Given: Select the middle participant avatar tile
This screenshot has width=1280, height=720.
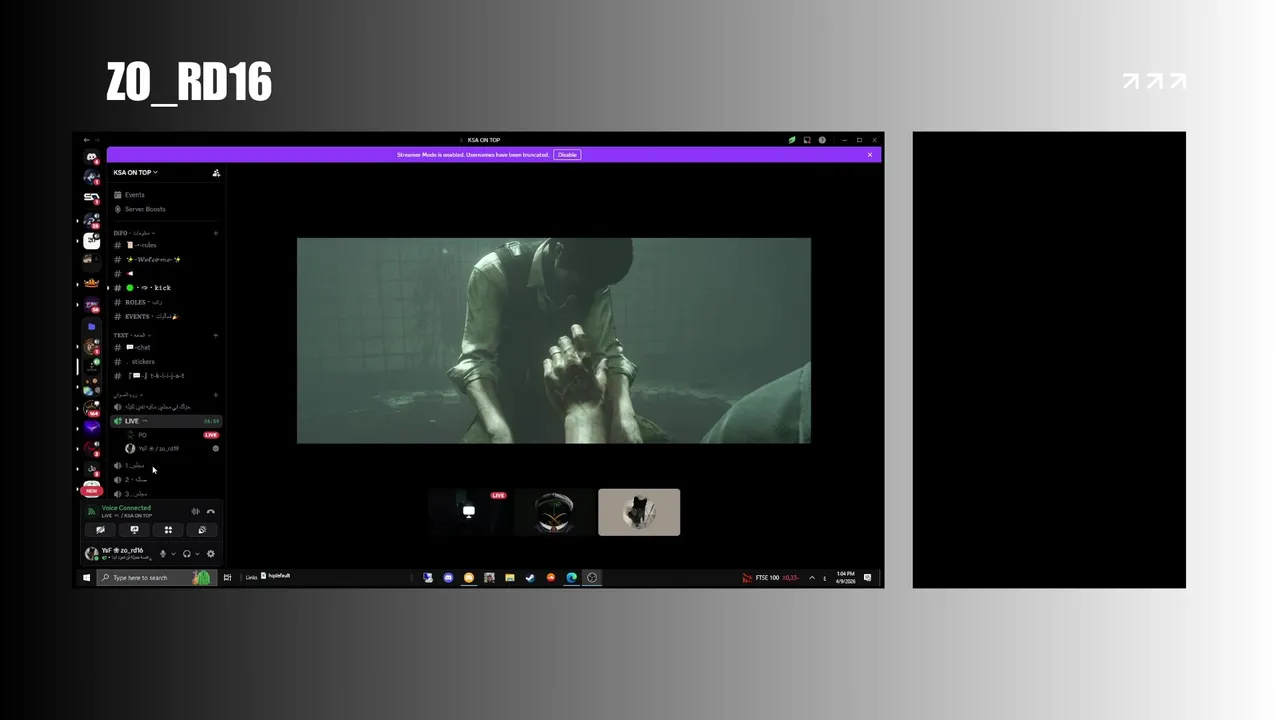Looking at the screenshot, I should pos(554,512).
